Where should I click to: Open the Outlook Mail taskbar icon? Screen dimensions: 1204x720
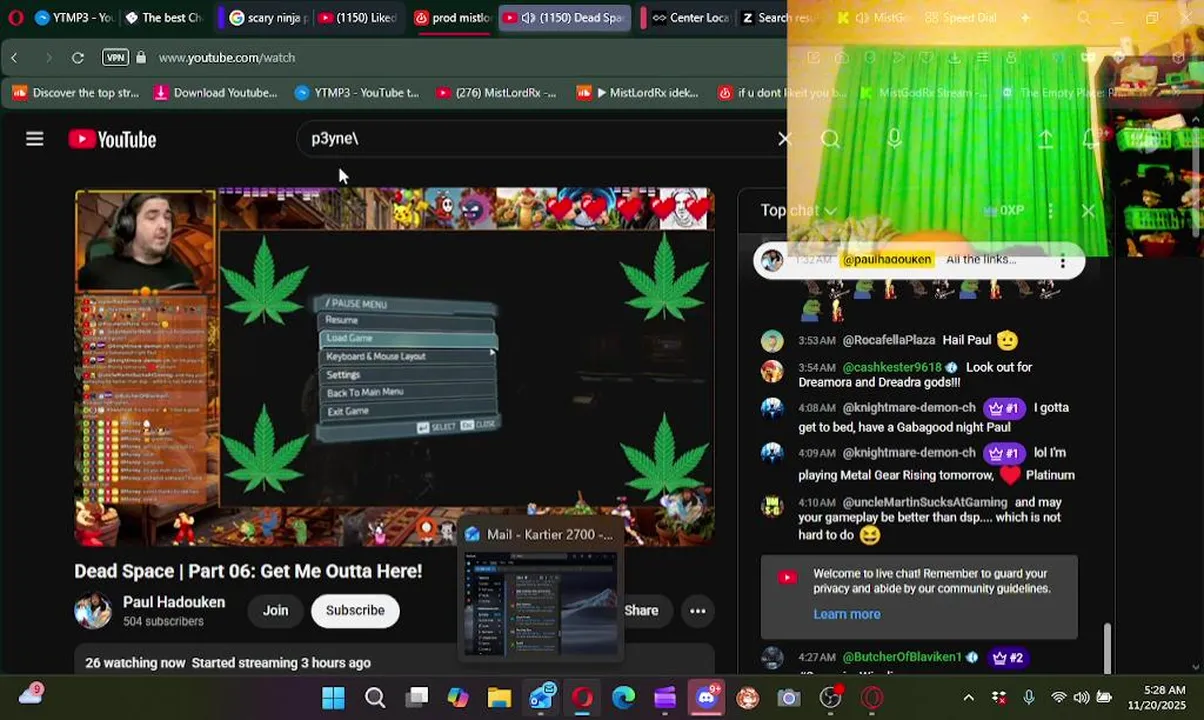(x=541, y=697)
